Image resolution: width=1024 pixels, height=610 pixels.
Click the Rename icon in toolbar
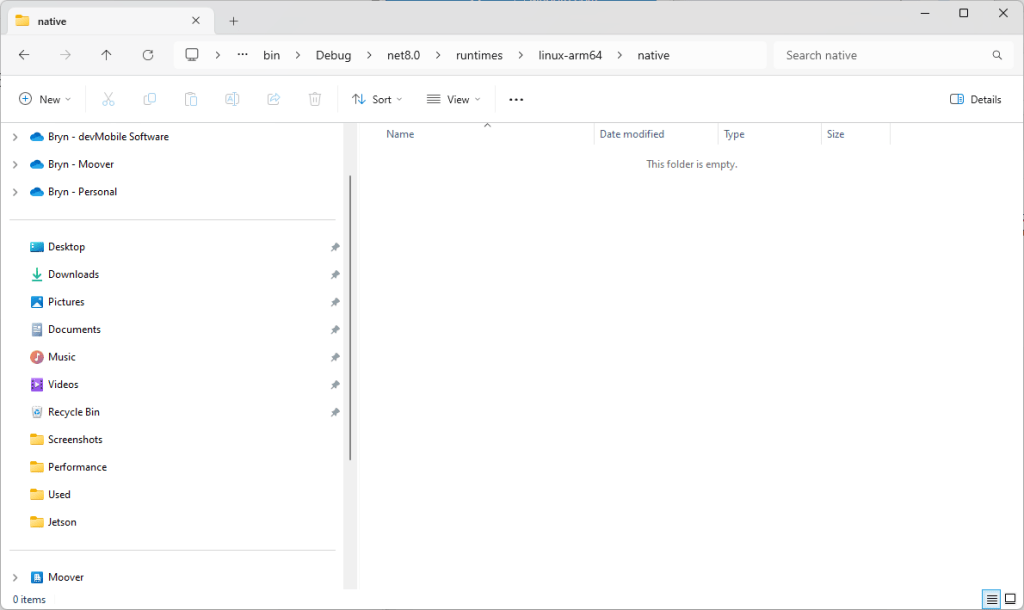232,99
